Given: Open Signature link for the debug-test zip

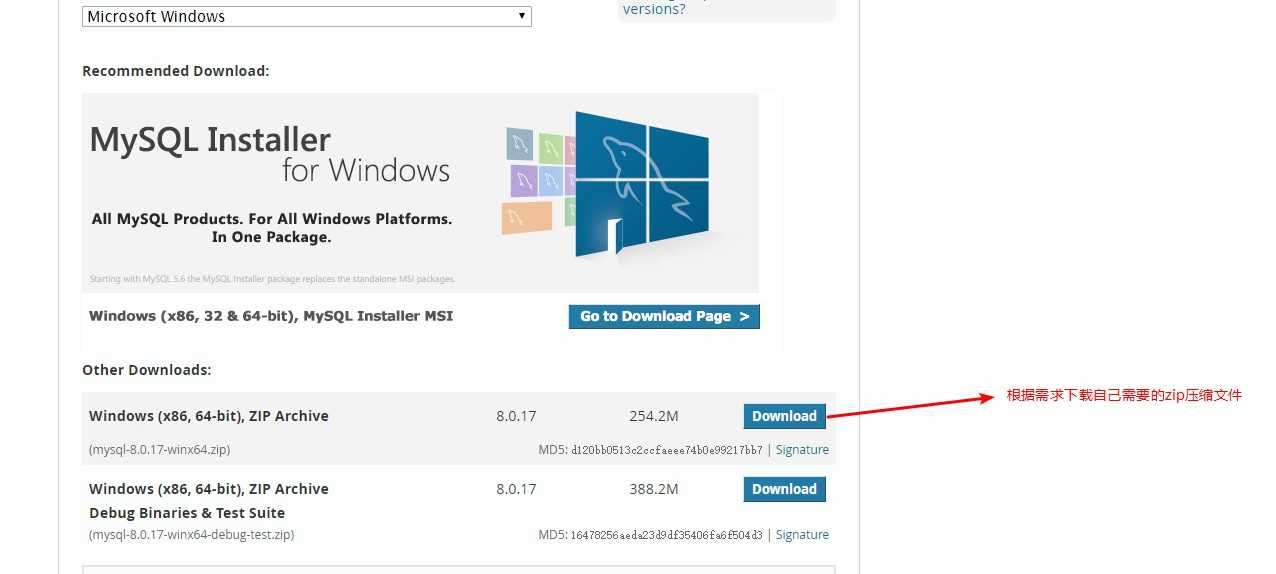Looking at the screenshot, I should pos(802,535).
